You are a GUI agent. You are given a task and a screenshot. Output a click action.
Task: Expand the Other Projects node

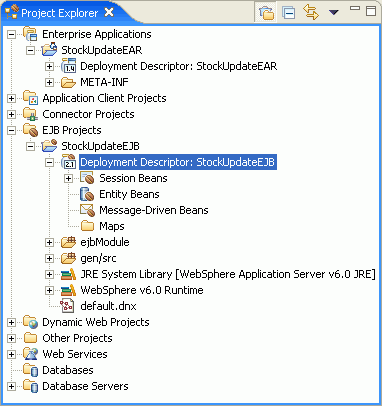[x=11, y=338]
